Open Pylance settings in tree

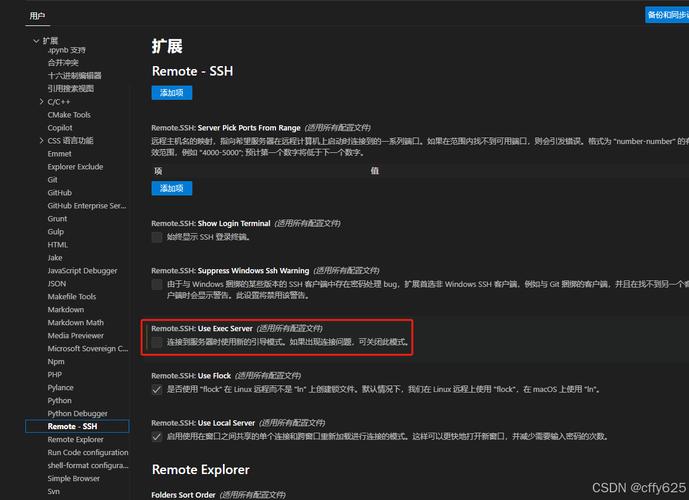[x=60, y=387]
